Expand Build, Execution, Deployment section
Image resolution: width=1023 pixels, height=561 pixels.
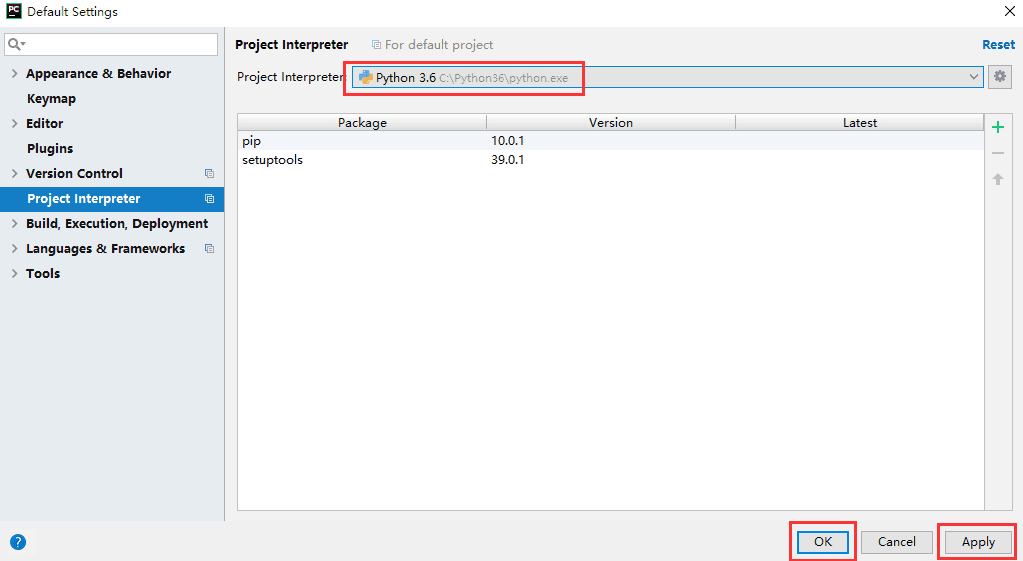14,224
